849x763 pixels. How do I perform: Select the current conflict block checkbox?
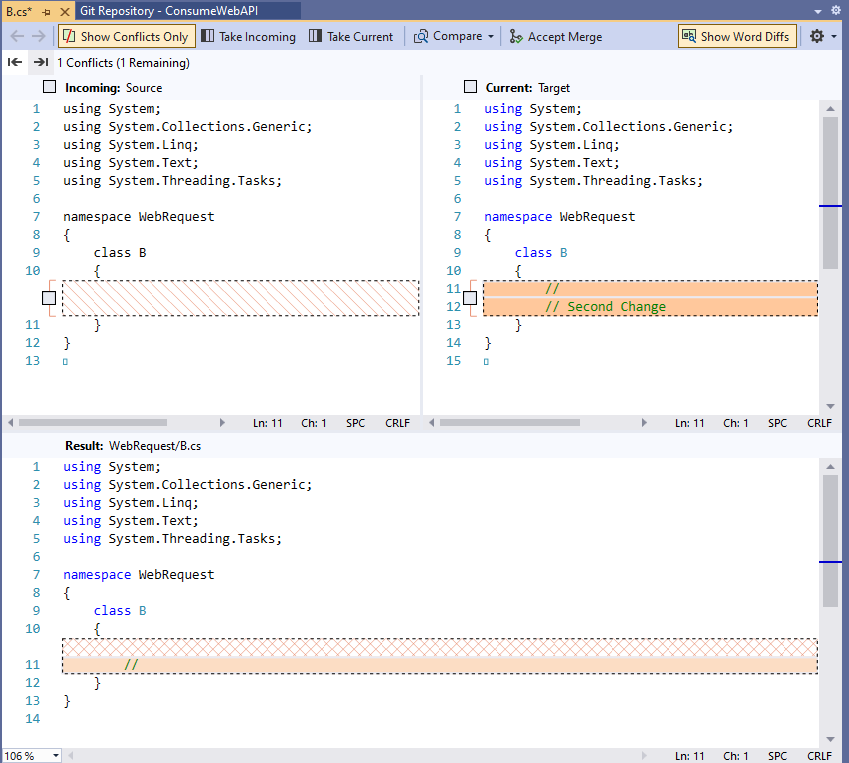coord(471,297)
